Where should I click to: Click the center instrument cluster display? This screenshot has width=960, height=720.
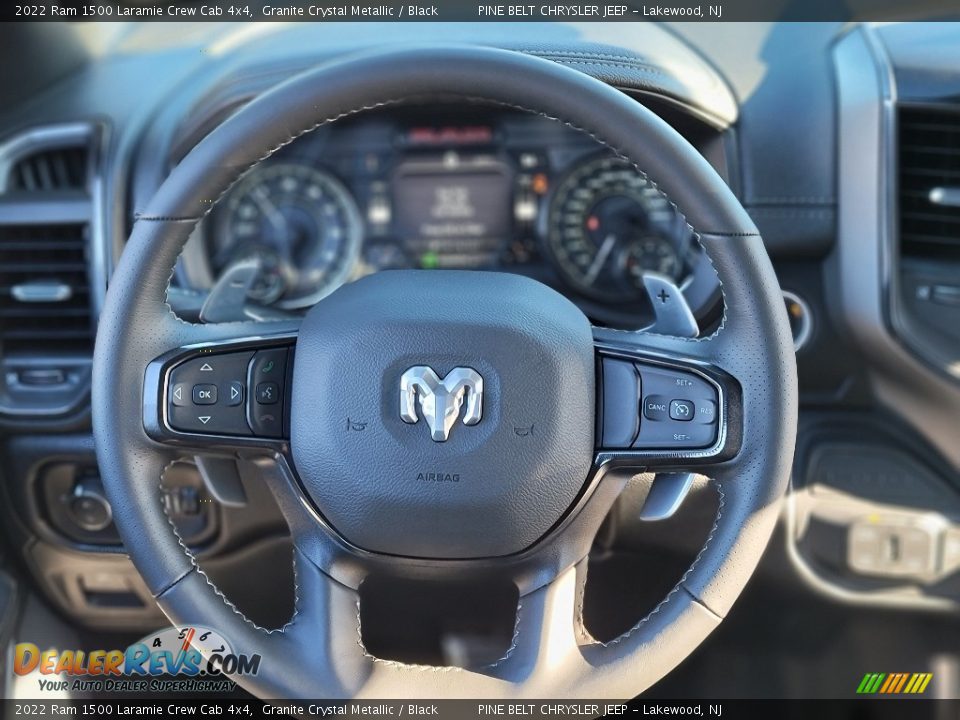453,211
